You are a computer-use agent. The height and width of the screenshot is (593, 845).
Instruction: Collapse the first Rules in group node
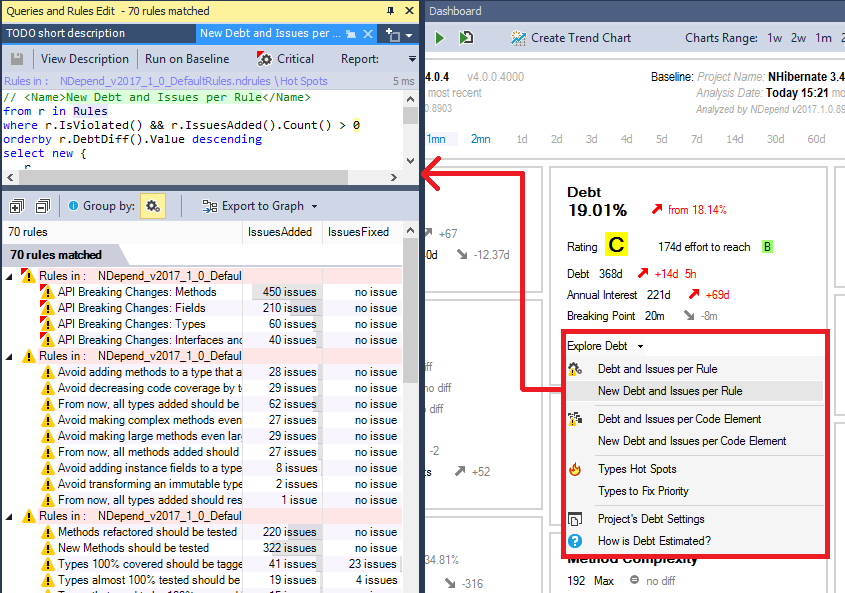point(11,276)
